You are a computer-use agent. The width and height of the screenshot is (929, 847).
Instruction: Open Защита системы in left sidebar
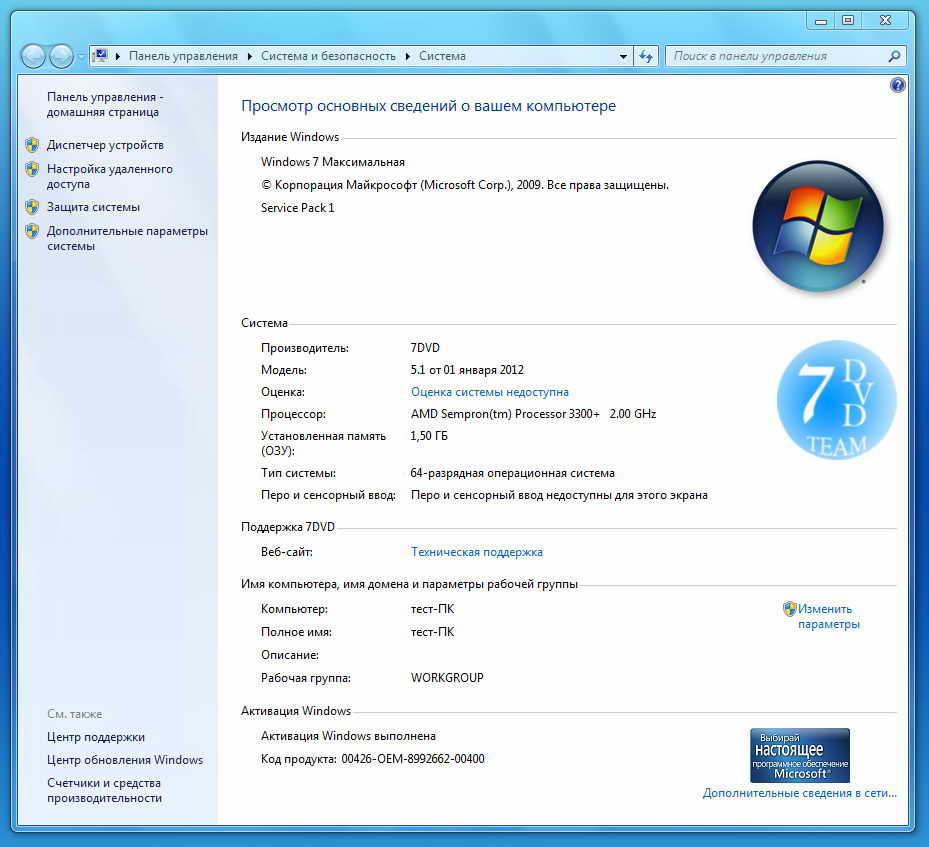tap(93, 207)
